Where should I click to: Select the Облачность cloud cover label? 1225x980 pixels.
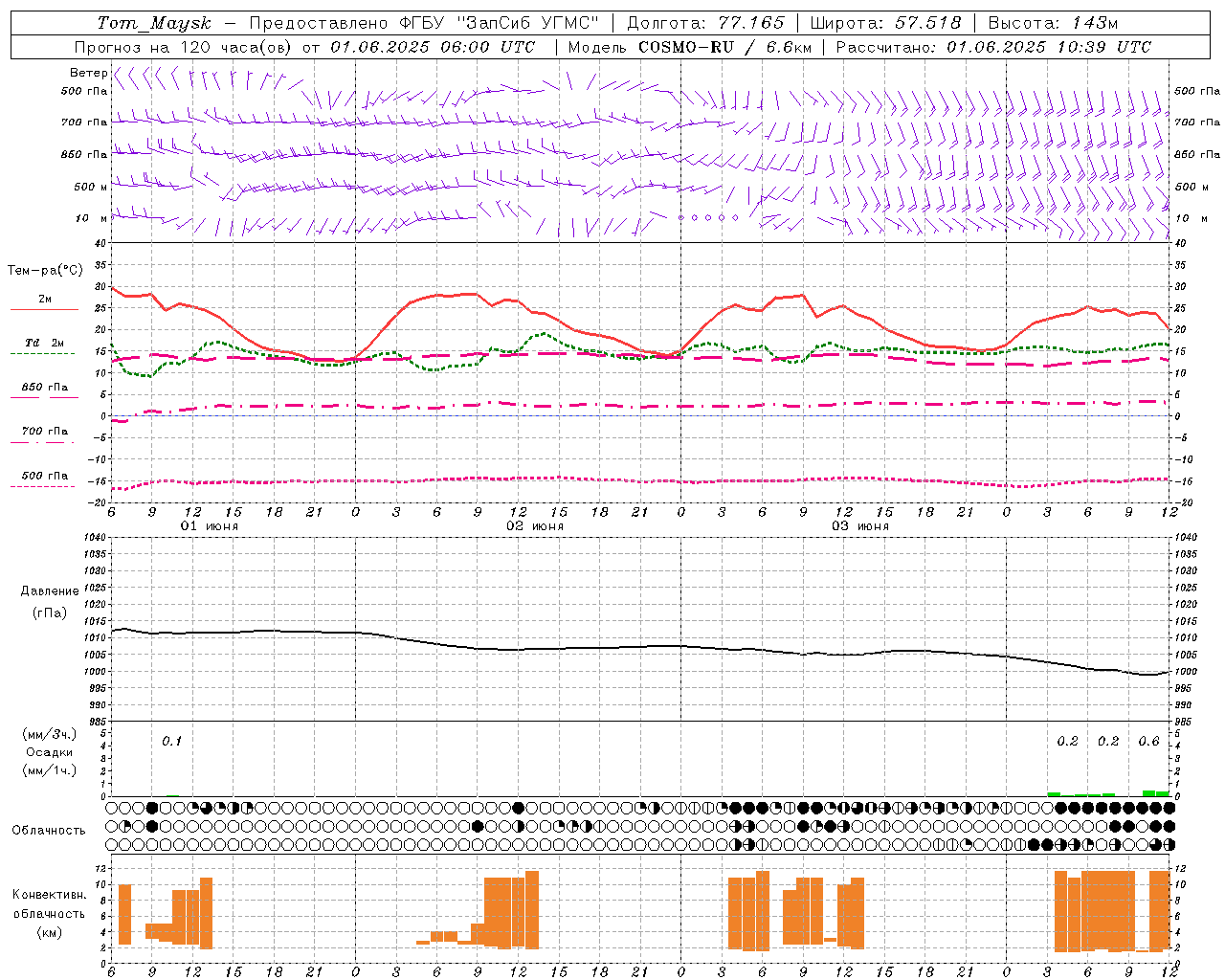pos(49,830)
